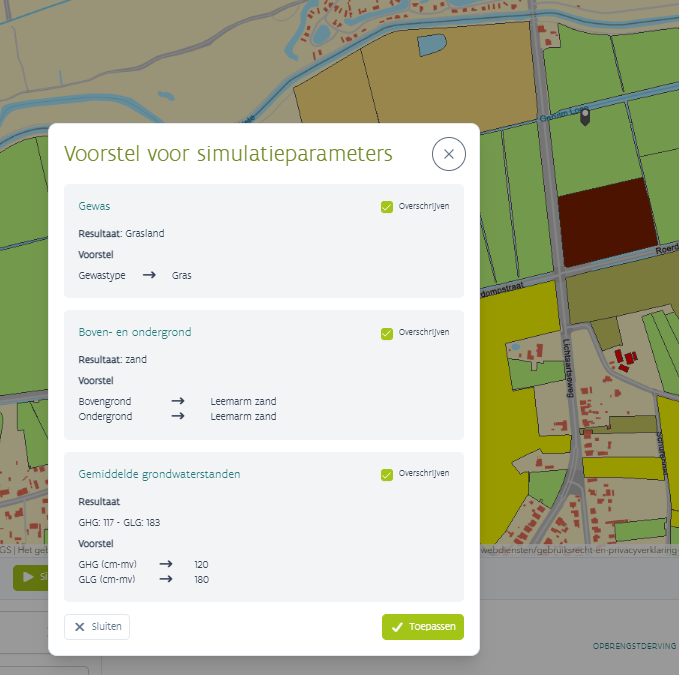Viewport: 679px width, 675px height.
Task: Click the dark red parcel on the map
Action: click(607, 222)
